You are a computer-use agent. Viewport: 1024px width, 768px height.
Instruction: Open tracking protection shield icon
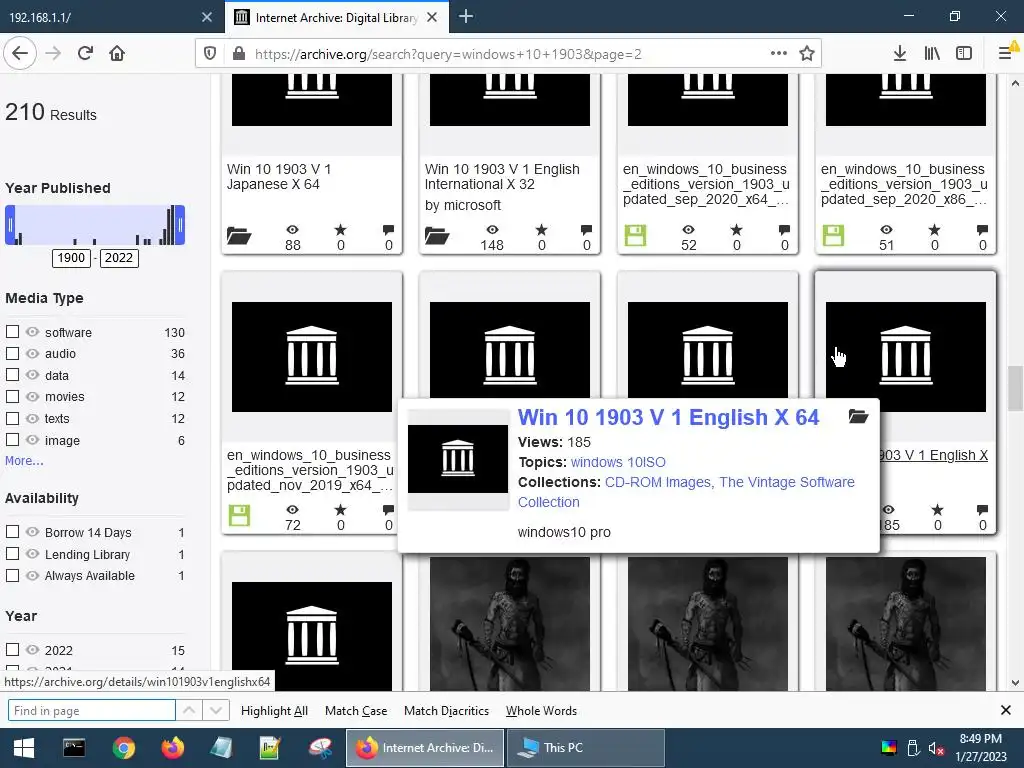tap(210, 54)
